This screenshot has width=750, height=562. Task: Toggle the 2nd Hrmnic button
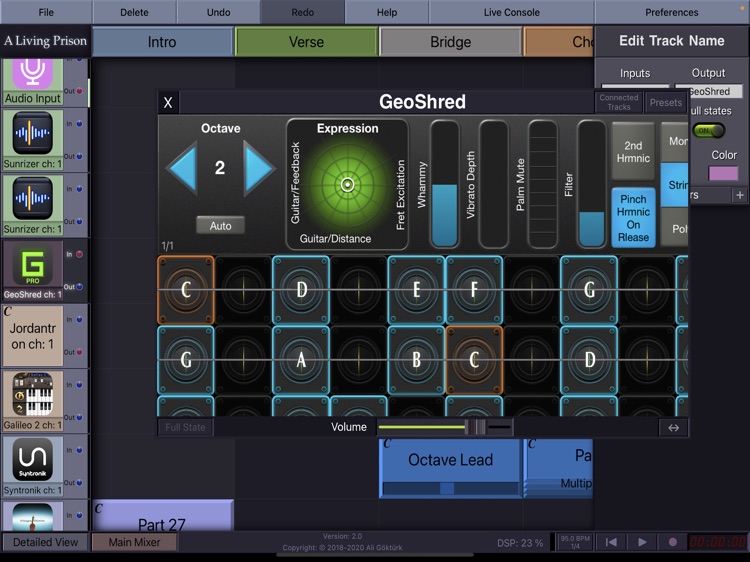click(x=633, y=152)
